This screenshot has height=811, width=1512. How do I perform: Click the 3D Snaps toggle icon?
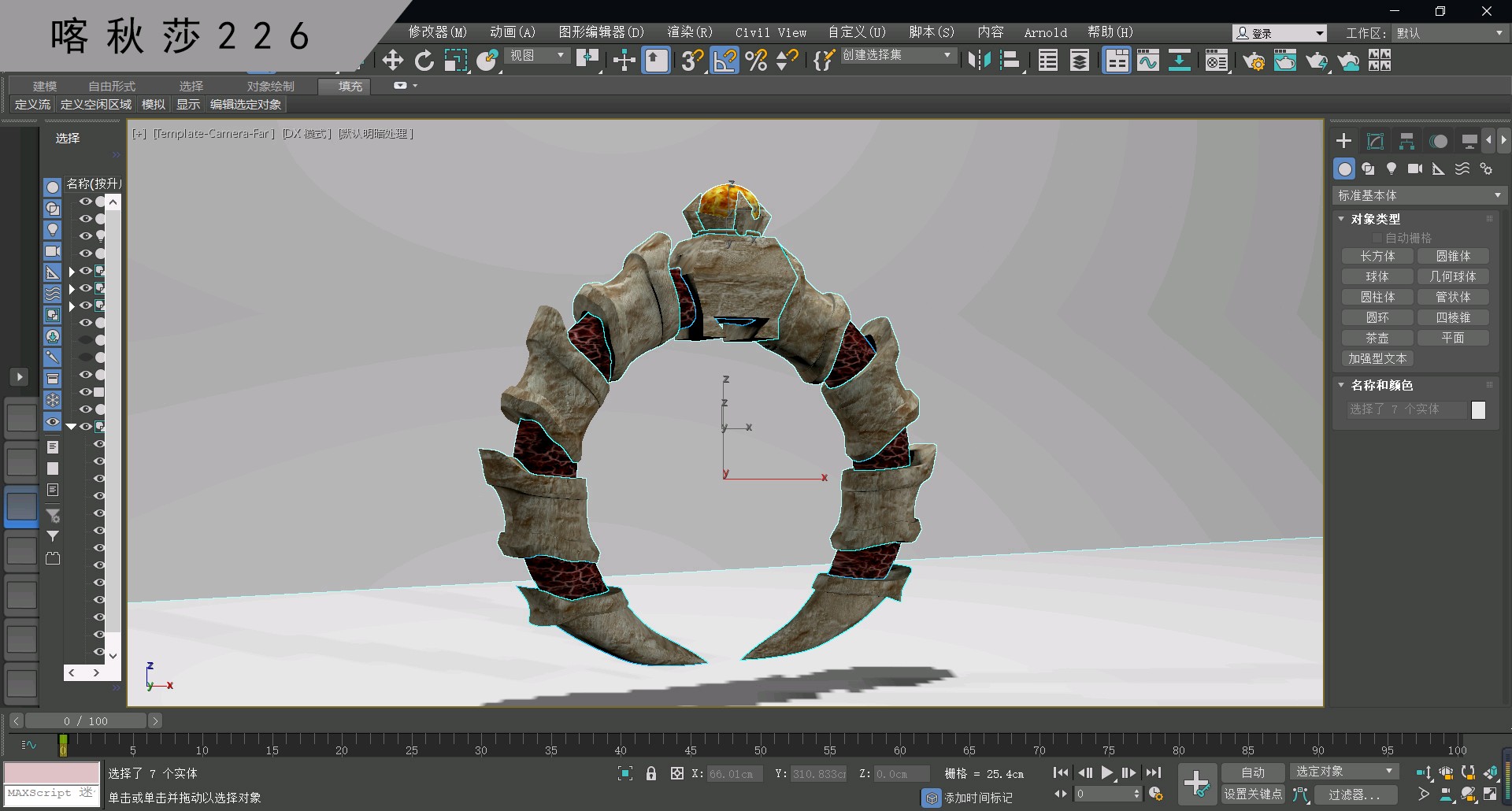(692, 61)
